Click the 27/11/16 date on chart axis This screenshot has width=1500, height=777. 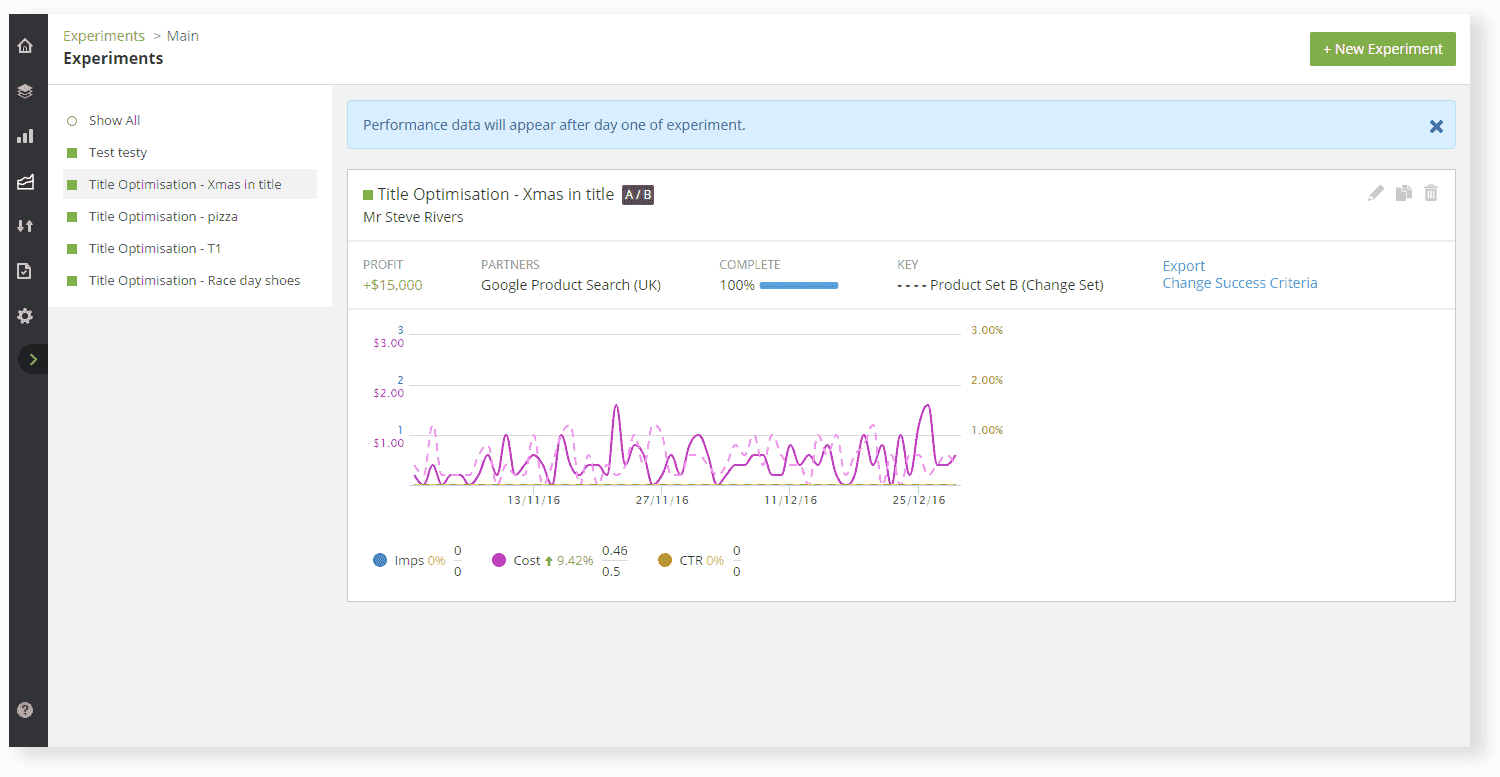click(x=662, y=500)
